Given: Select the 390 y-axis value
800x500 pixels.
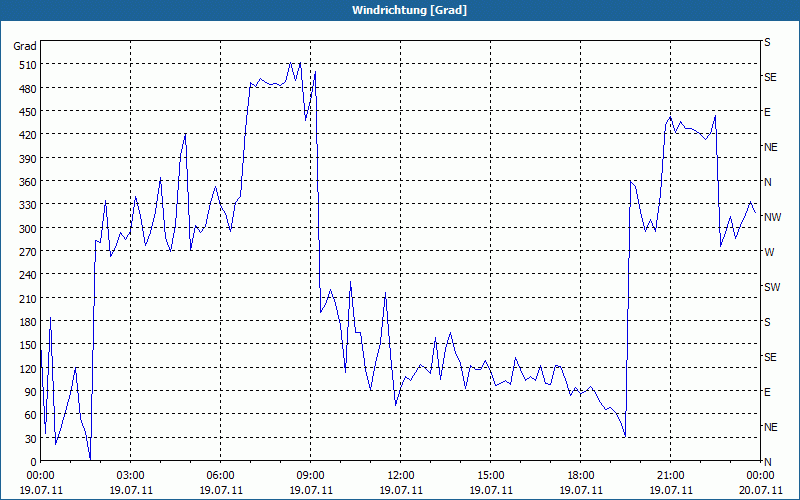Looking at the screenshot, I should pyautogui.click(x=28, y=159).
